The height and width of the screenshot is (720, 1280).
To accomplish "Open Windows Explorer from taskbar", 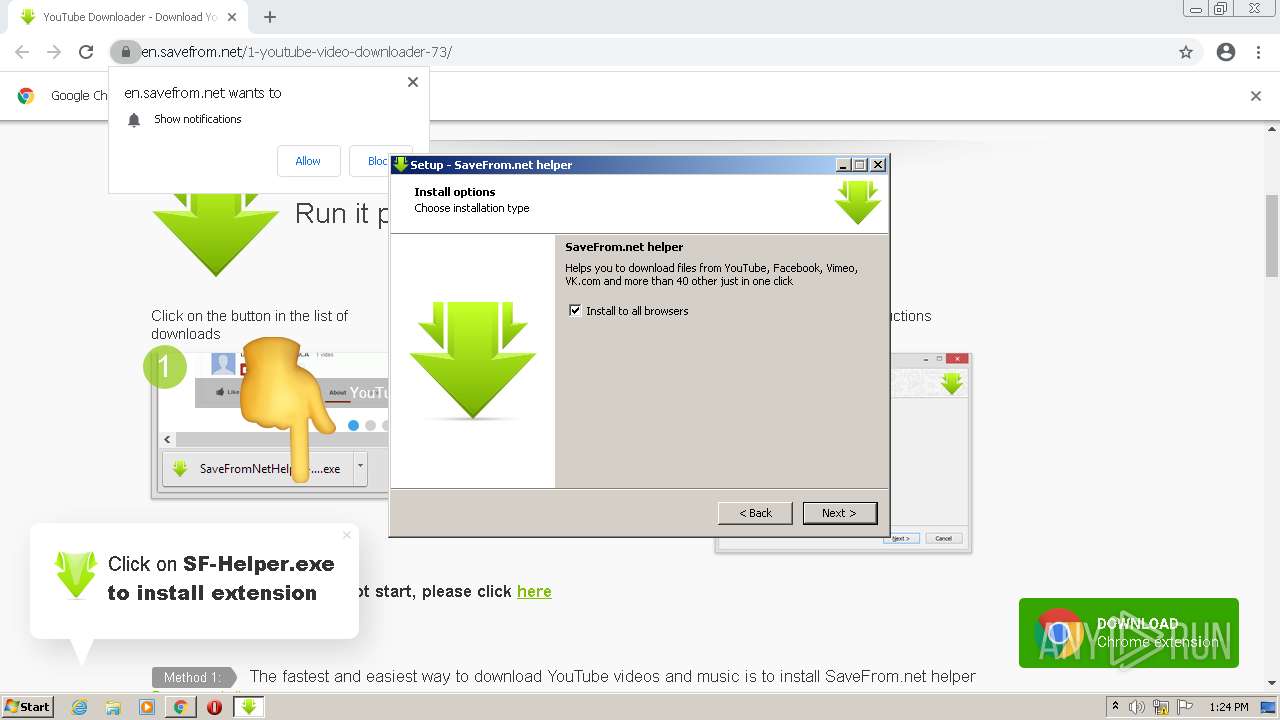I will pos(113,707).
